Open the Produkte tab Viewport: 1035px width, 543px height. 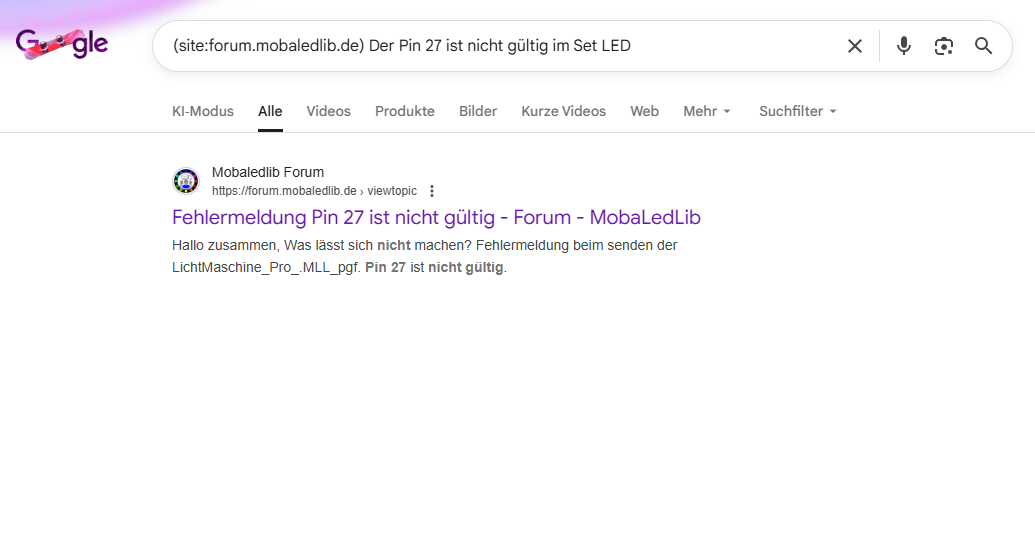point(404,111)
